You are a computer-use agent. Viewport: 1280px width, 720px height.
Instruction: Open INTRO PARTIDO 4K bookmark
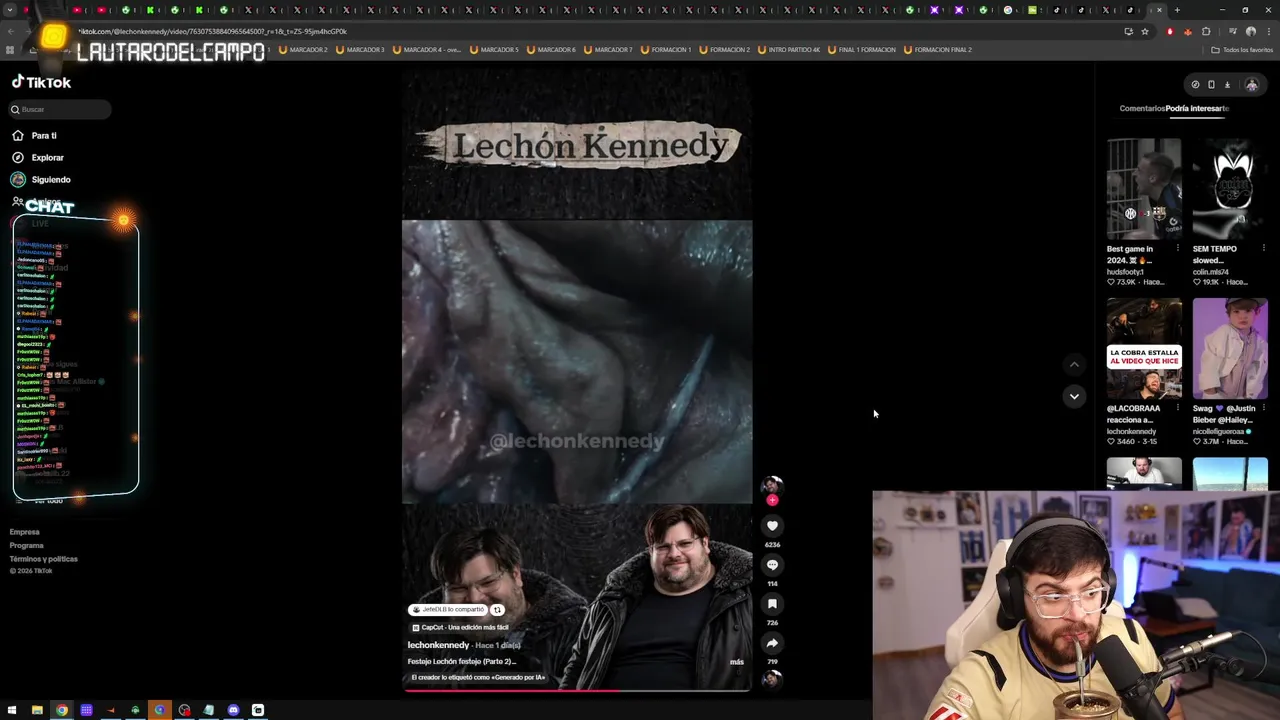pos(789,49)
